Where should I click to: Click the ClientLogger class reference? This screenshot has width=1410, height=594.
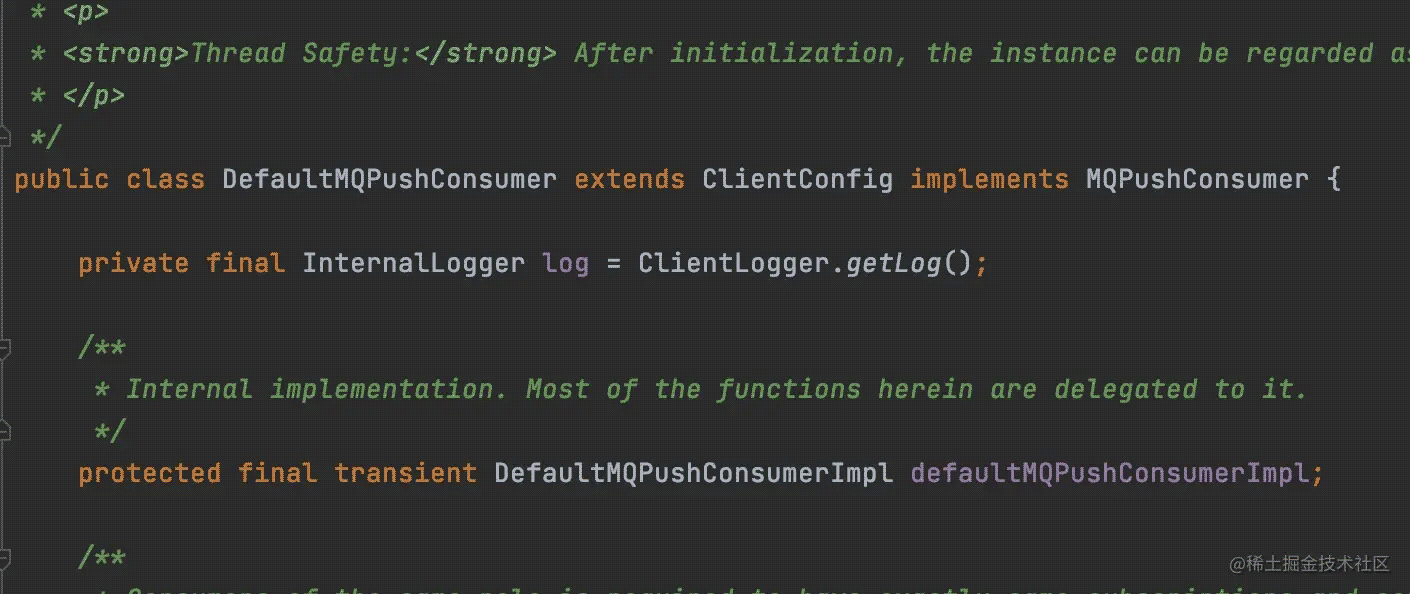(x=733, y=263)
